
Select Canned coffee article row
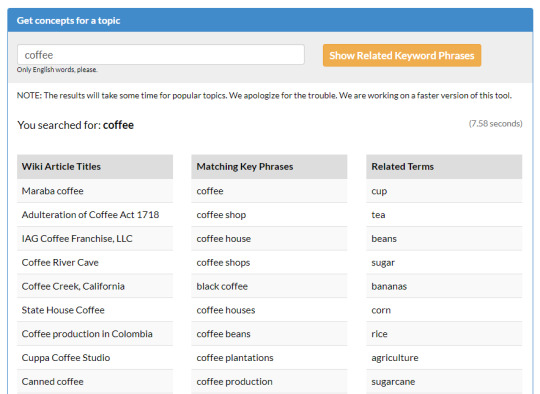[x=95, y=382]
